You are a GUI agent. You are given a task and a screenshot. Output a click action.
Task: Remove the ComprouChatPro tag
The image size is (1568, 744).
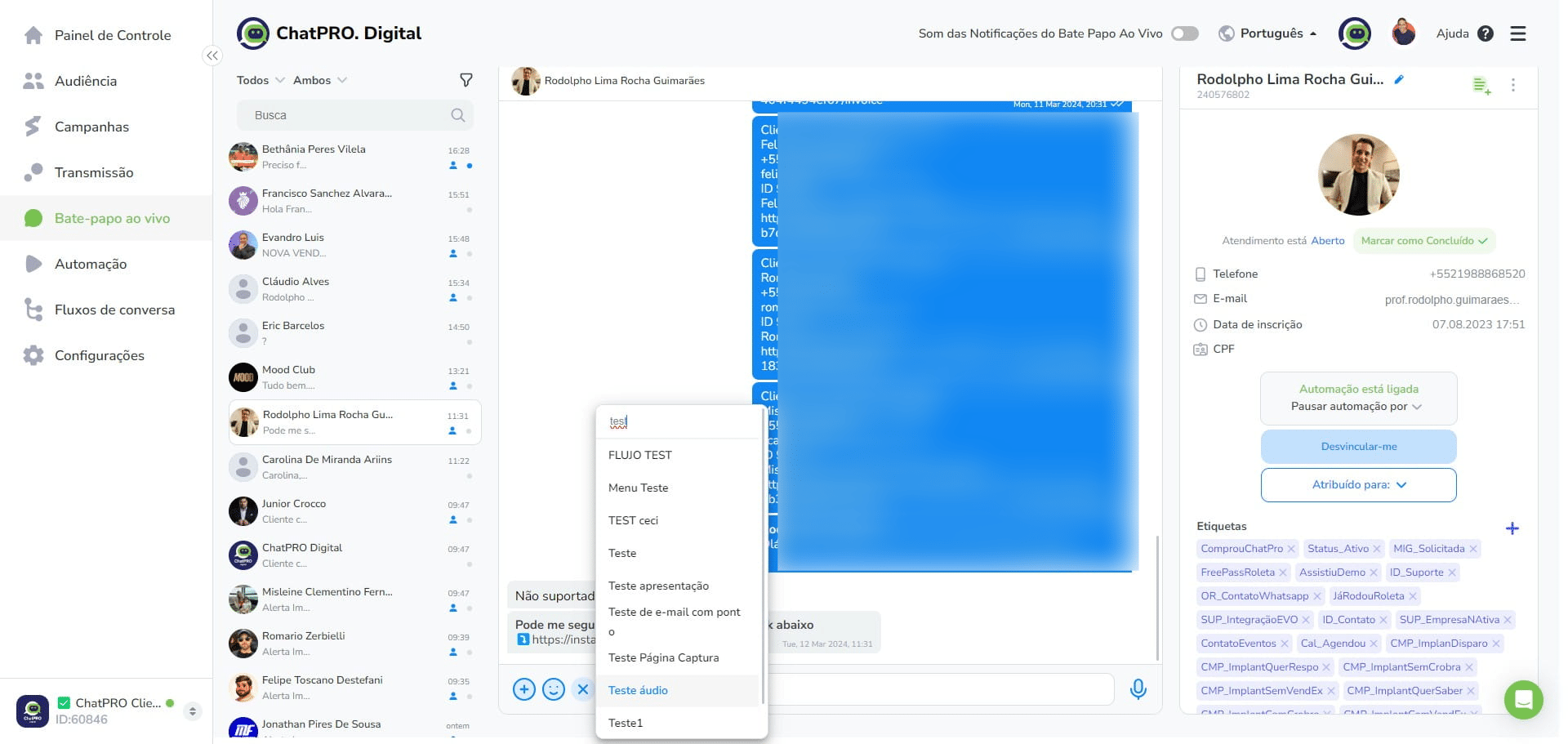(x=1291, y=549)
